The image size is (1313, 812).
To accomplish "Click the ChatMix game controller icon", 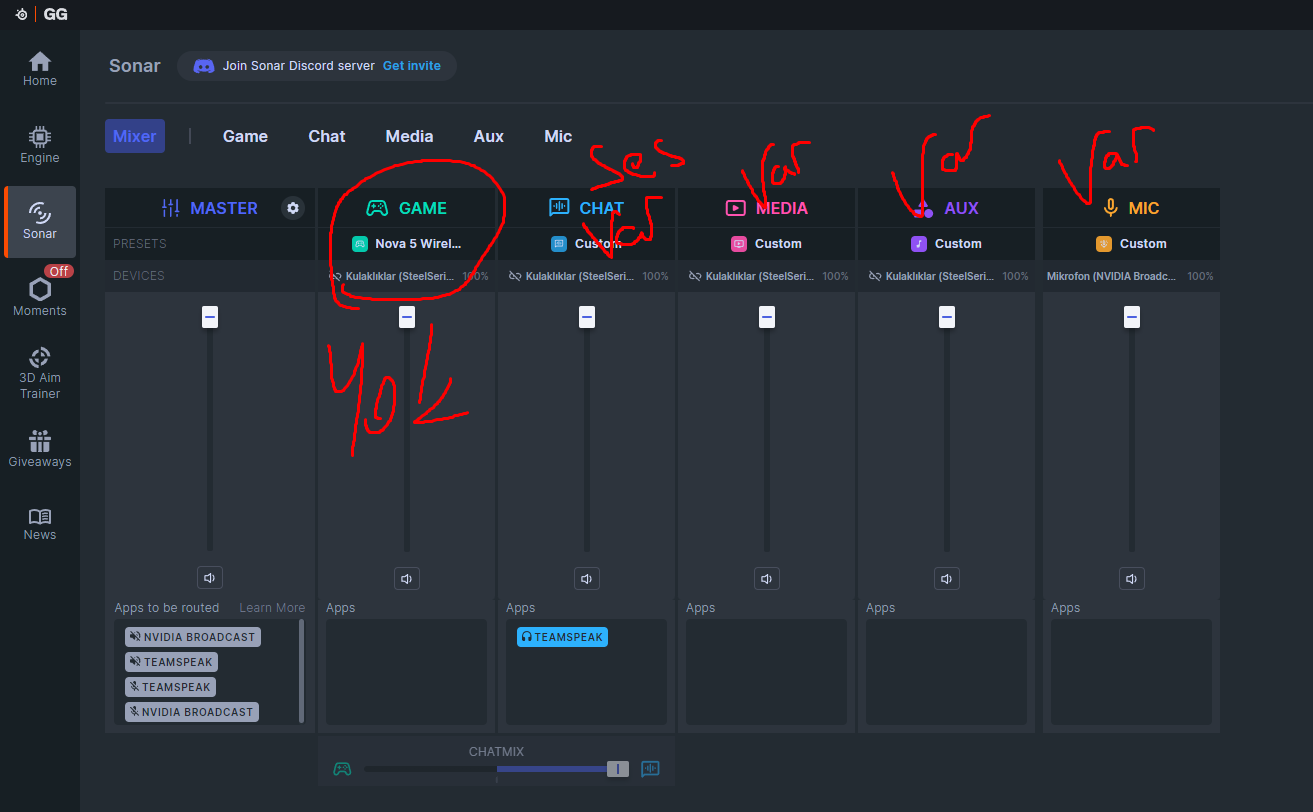I will click(x=342, y=769).
